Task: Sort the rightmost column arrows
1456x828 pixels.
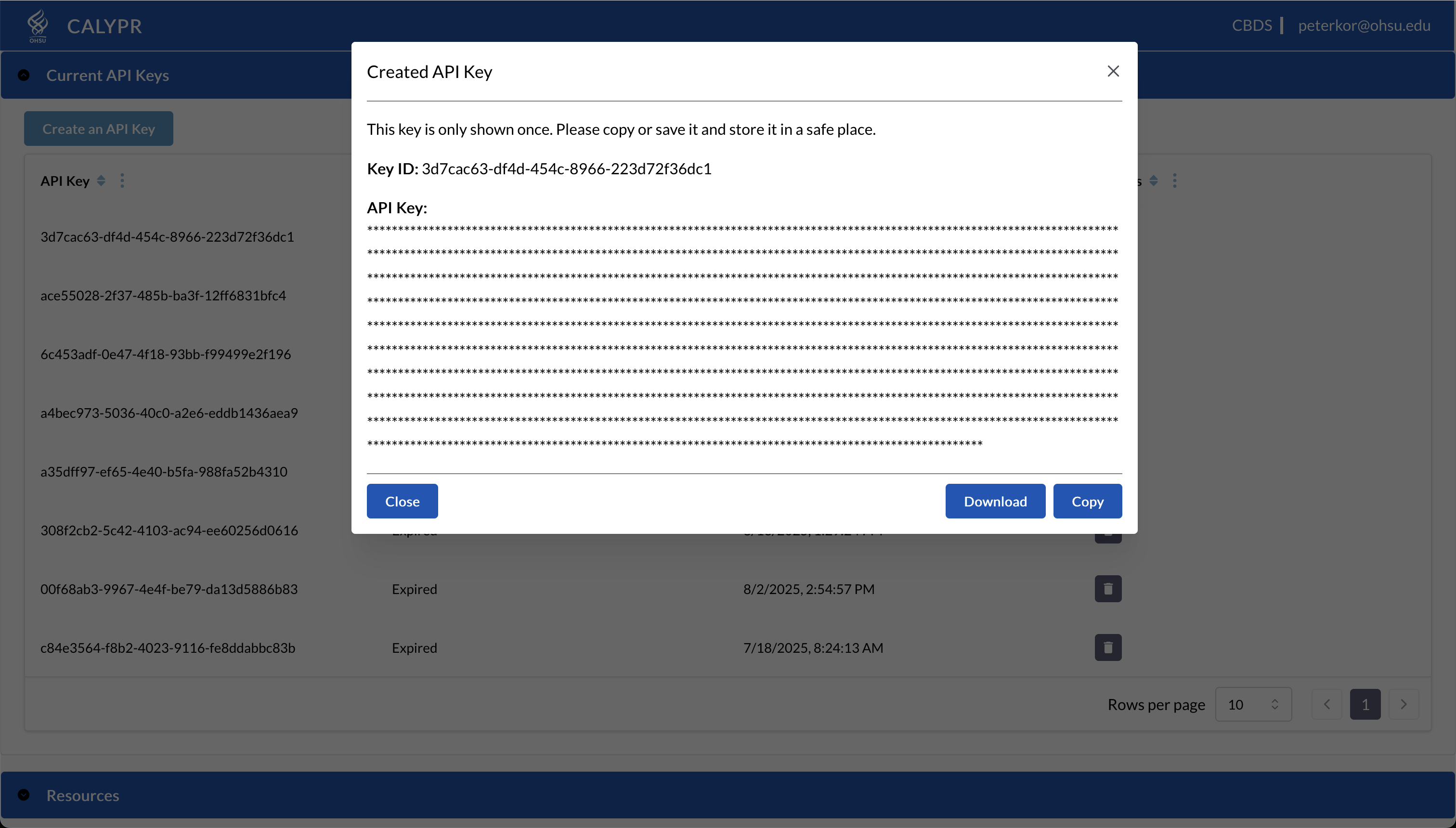Action: click(x=1154, y=181)
